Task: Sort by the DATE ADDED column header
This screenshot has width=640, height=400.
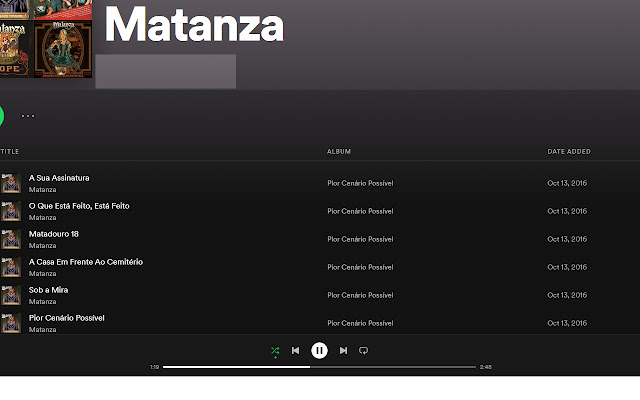Action: pos(569,151)
